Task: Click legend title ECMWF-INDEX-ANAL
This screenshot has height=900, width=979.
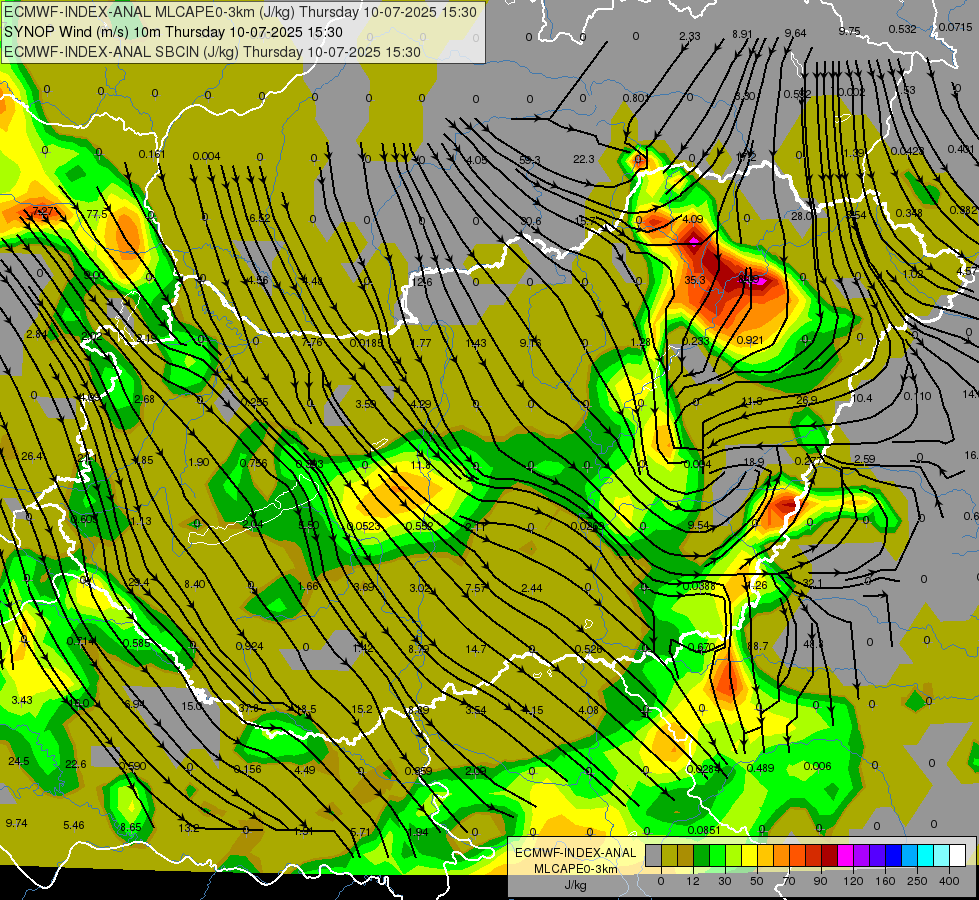Action: [575, 853]
